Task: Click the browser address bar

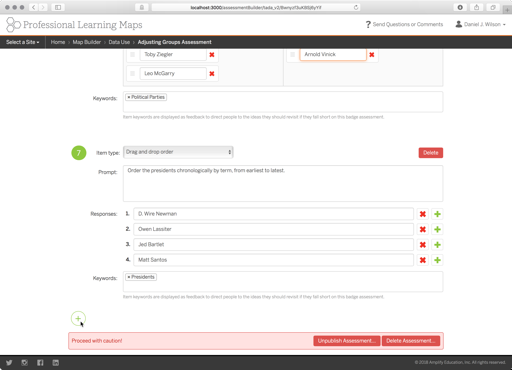Action: click(255, 7)
